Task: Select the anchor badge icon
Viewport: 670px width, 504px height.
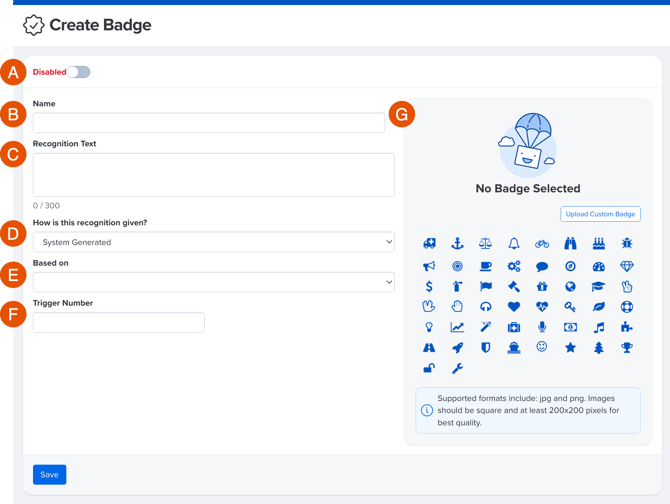Action: [x=457, y=244]
